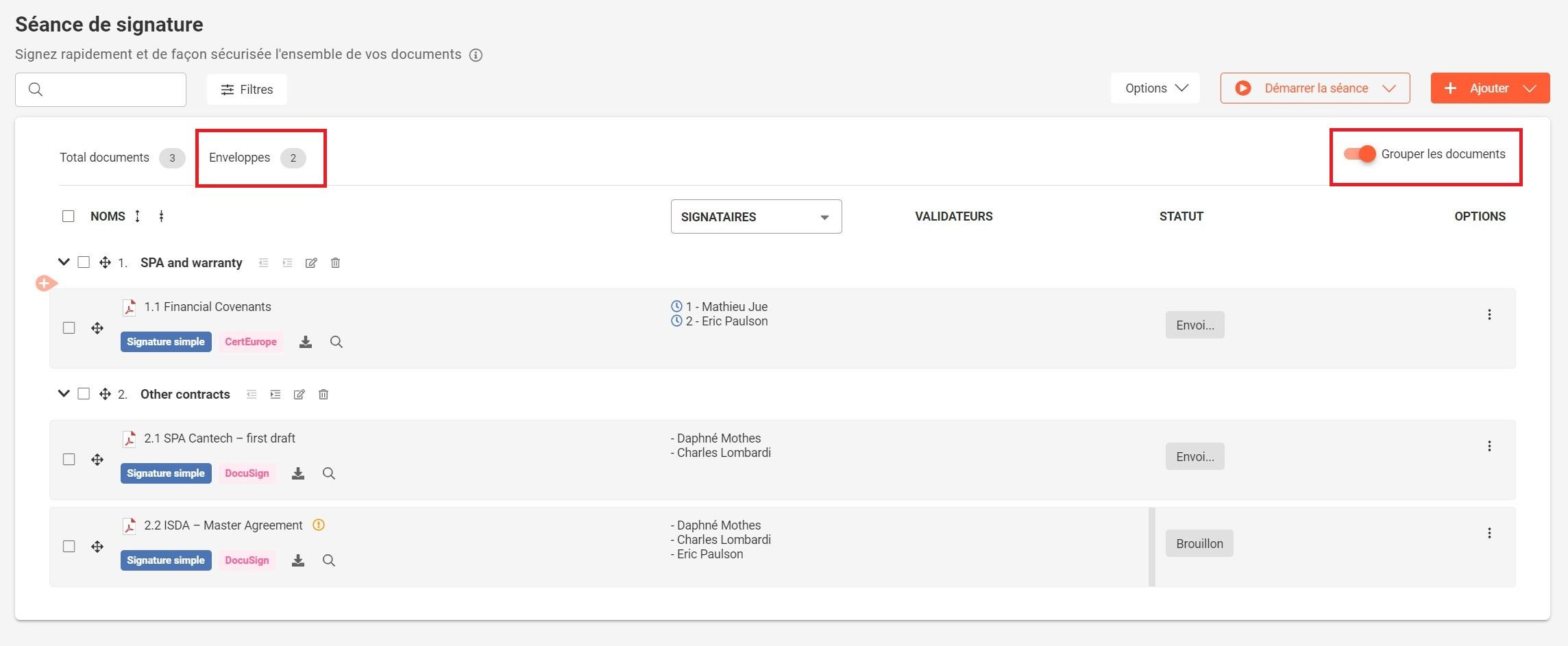The height and width of the screenshot is (646, 1568).
Task: Open the Filtres panel
Action: click(x=247, y=90)
